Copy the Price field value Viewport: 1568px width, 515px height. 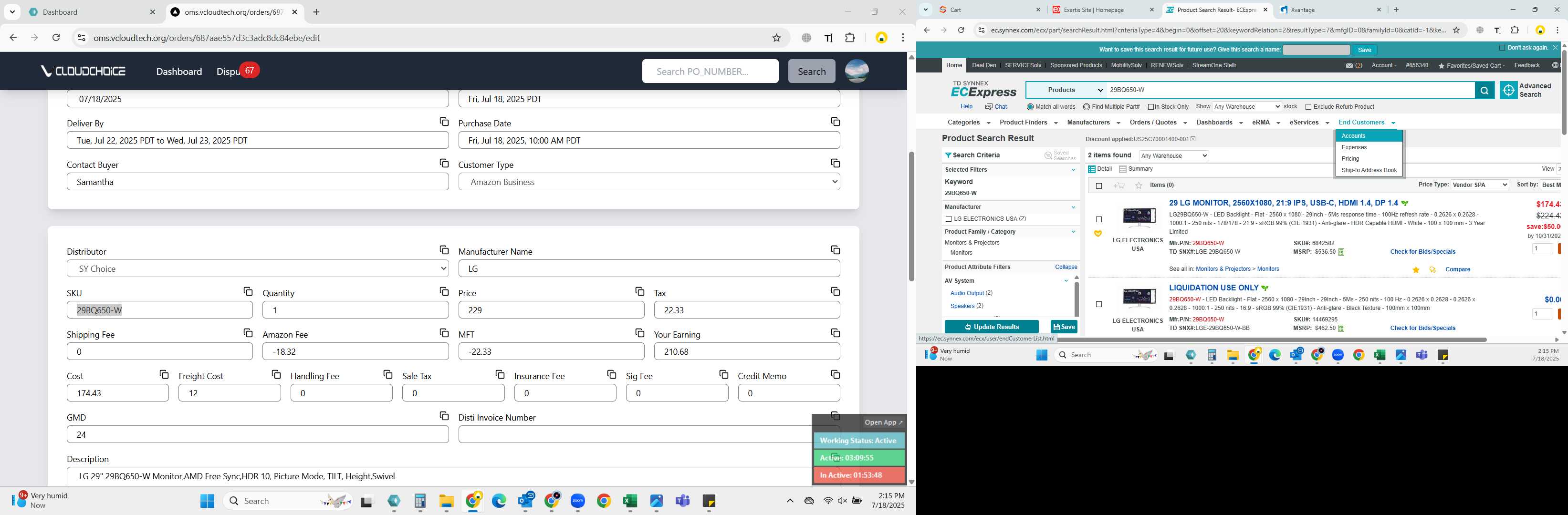tap(639, 292)
